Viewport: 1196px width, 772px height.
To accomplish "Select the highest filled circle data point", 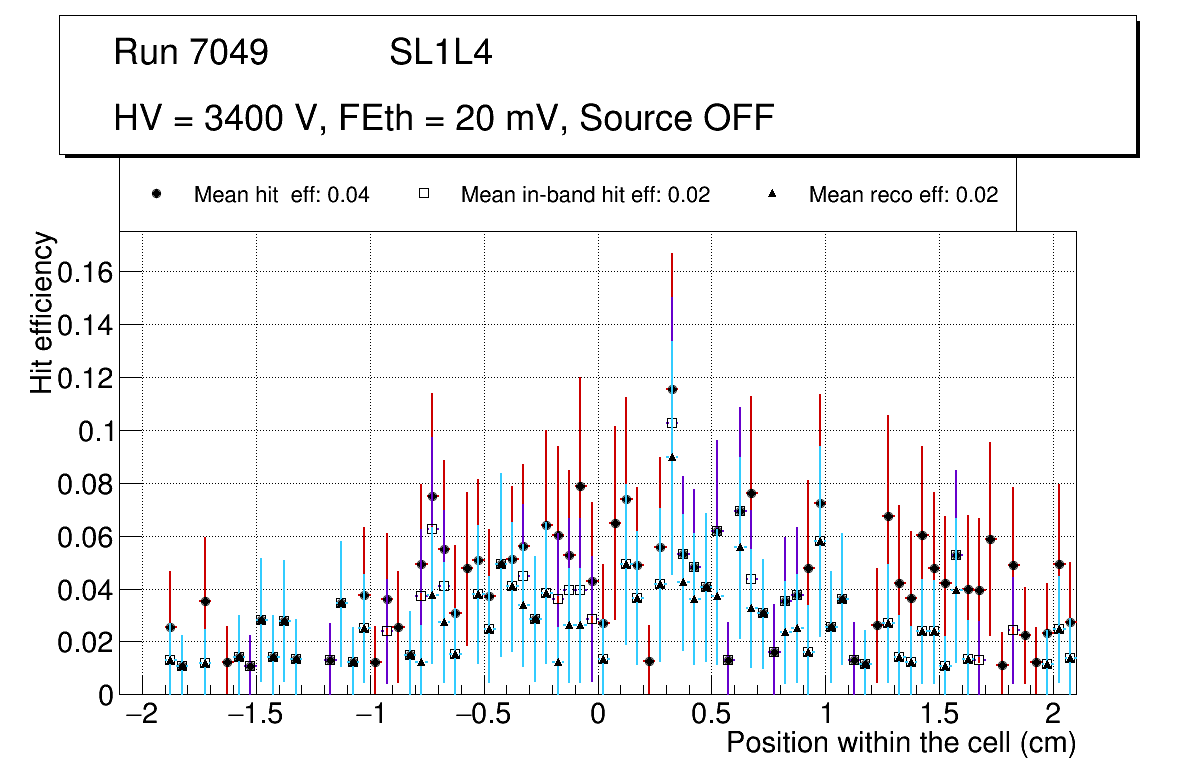I will click(x=672, y=389).
